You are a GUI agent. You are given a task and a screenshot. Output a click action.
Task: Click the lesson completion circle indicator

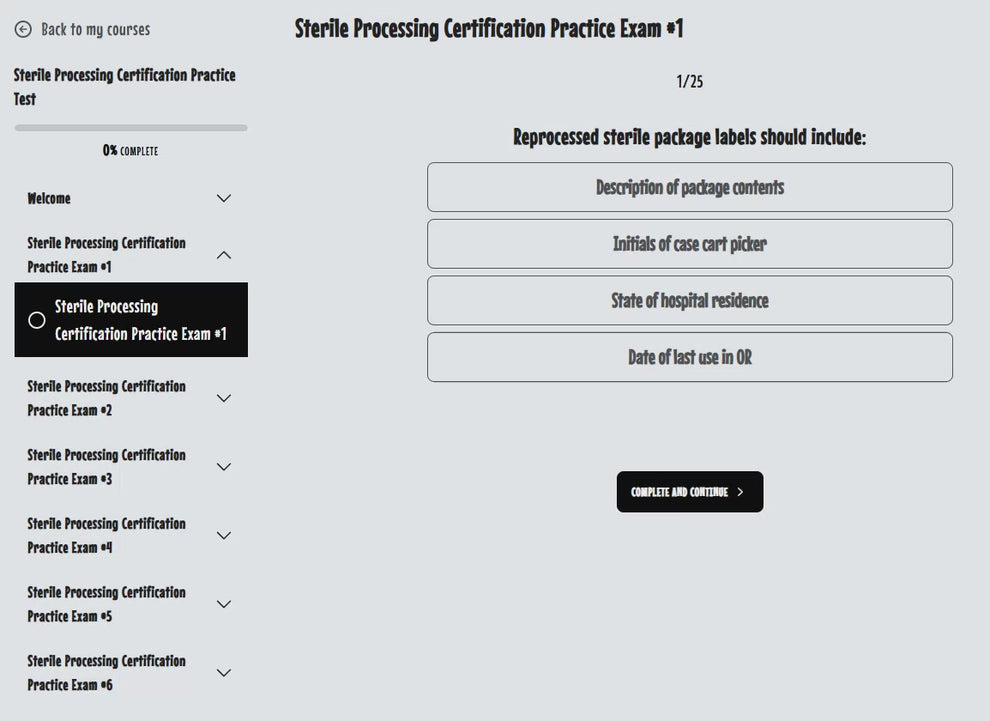tap(37, 320)
